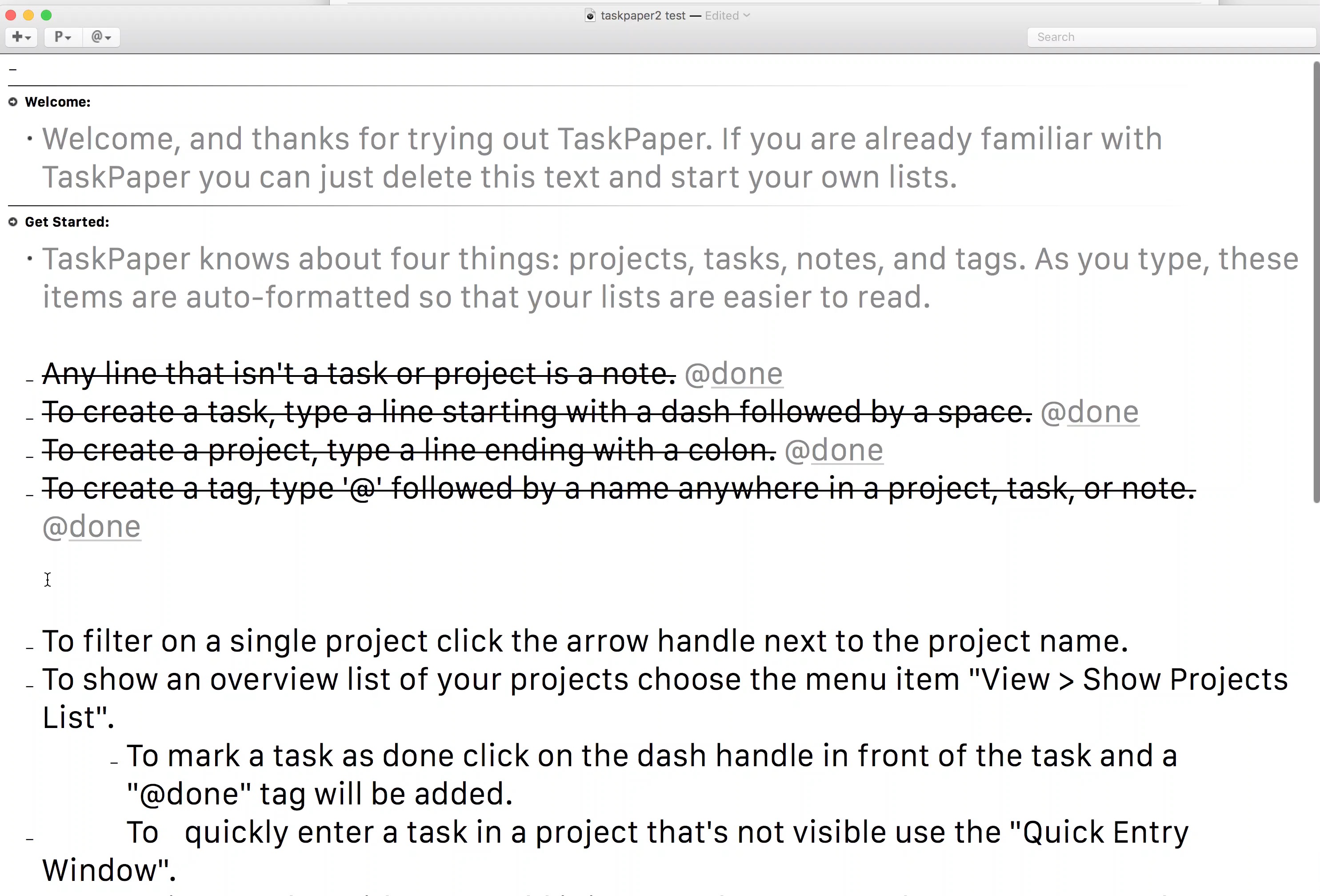Click text 'To filter on a single project'
Viewport: 1320px width, 896px height.
click(x=235, y=642)
